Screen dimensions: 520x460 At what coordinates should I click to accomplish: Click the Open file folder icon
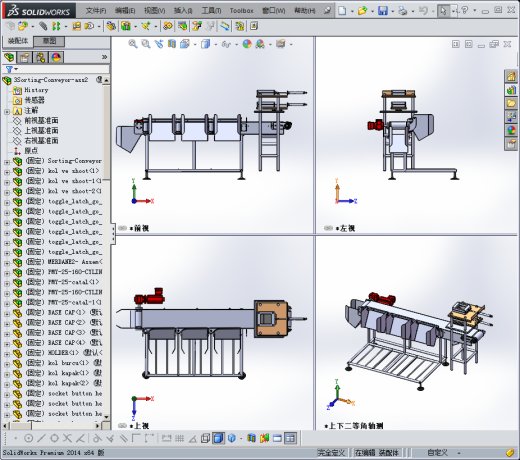coord(362,11)
